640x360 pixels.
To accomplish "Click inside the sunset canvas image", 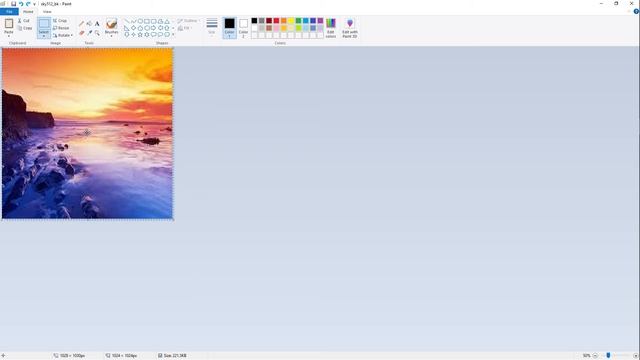I will 87,133.
